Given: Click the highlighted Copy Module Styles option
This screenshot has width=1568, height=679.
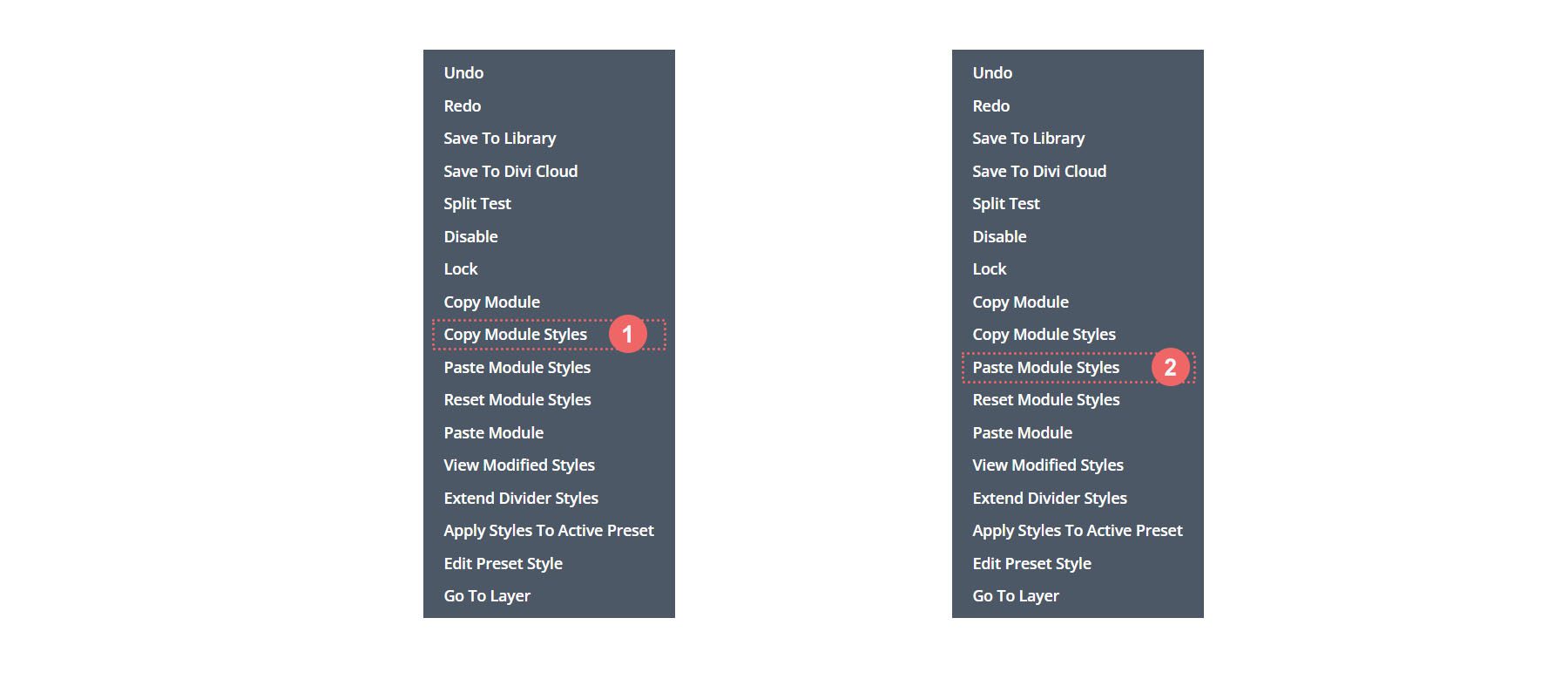Looking at the screenshot, I should point(516,334).
